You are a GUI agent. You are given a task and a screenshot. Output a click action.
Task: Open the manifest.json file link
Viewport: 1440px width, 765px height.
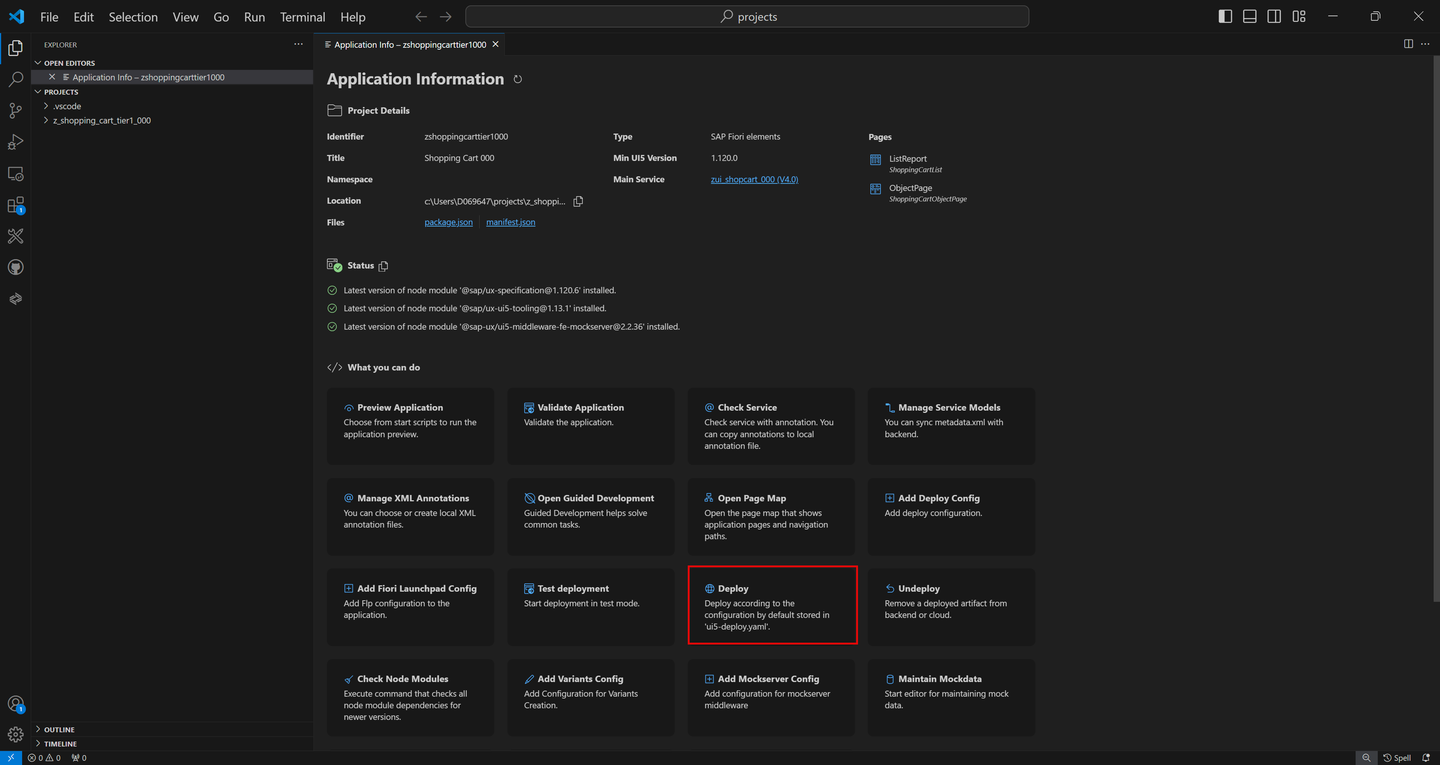pos(511,222)
